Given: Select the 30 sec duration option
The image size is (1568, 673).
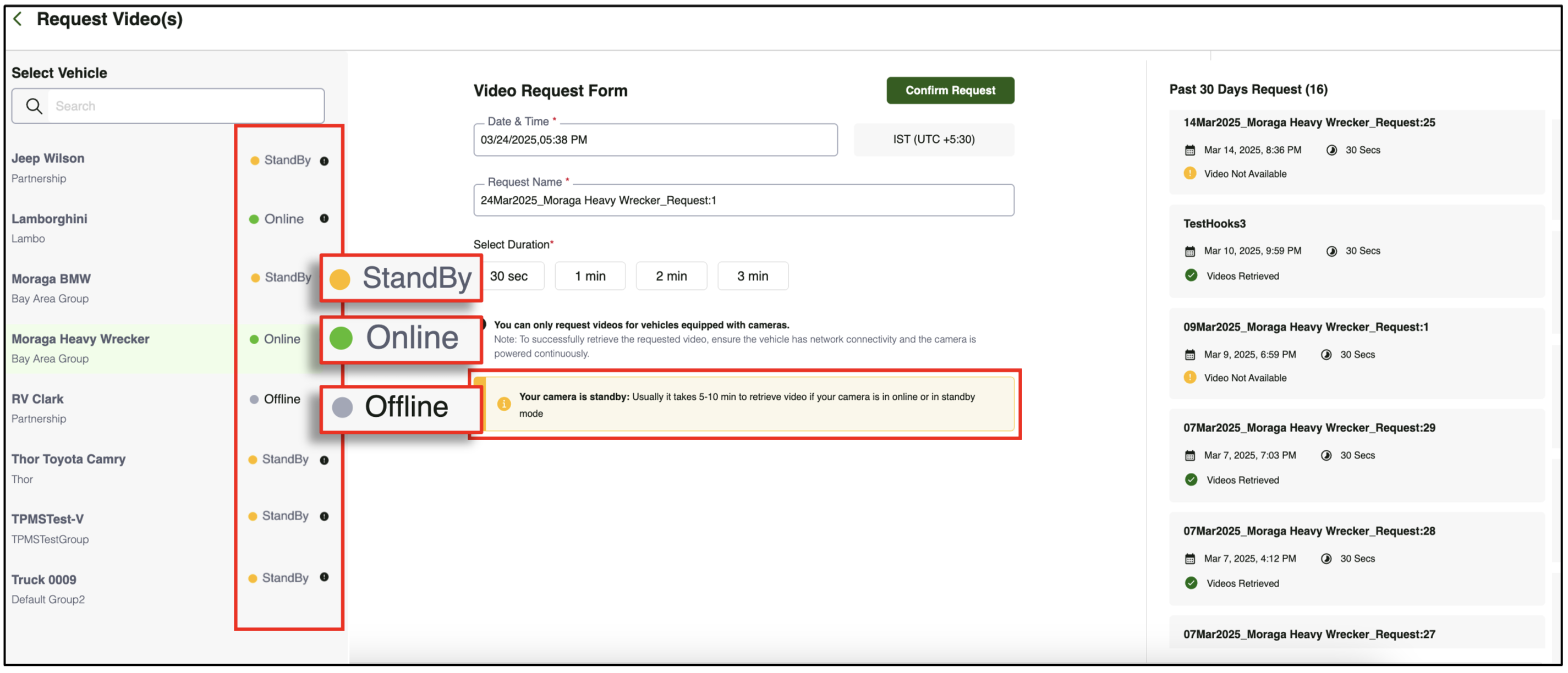Looking at the screenshot, I should point(510,276).
